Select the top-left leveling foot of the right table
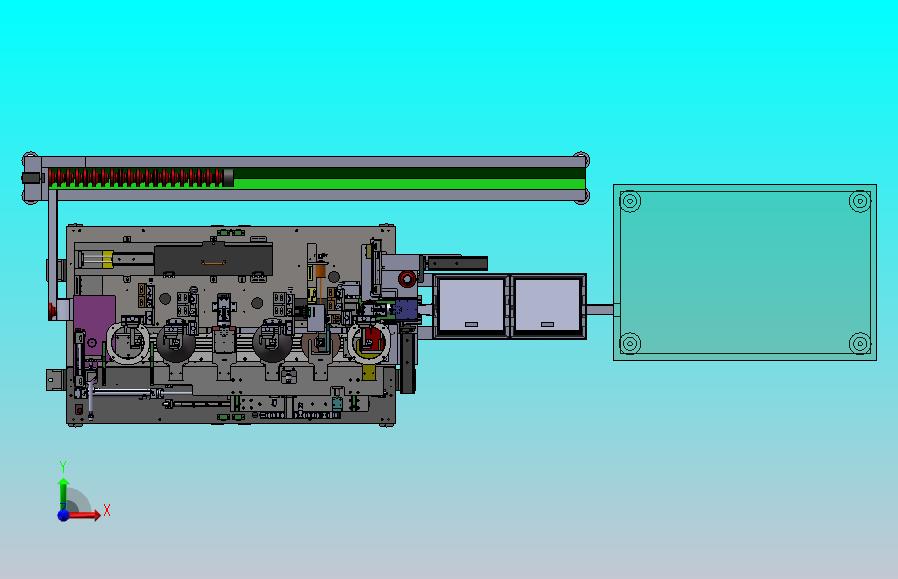This screenshot has height=579, width=898. point(630,201)
